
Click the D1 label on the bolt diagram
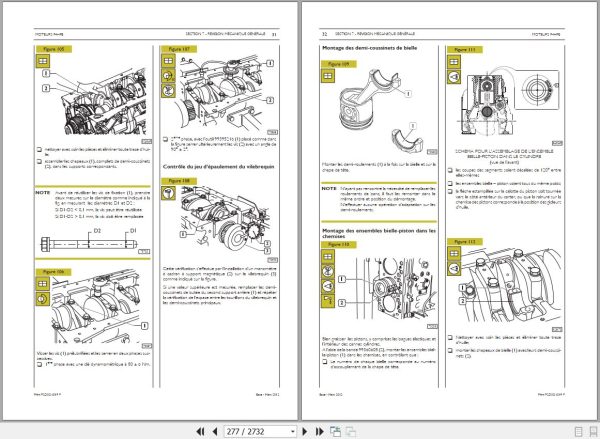click(x=133, y=231)
